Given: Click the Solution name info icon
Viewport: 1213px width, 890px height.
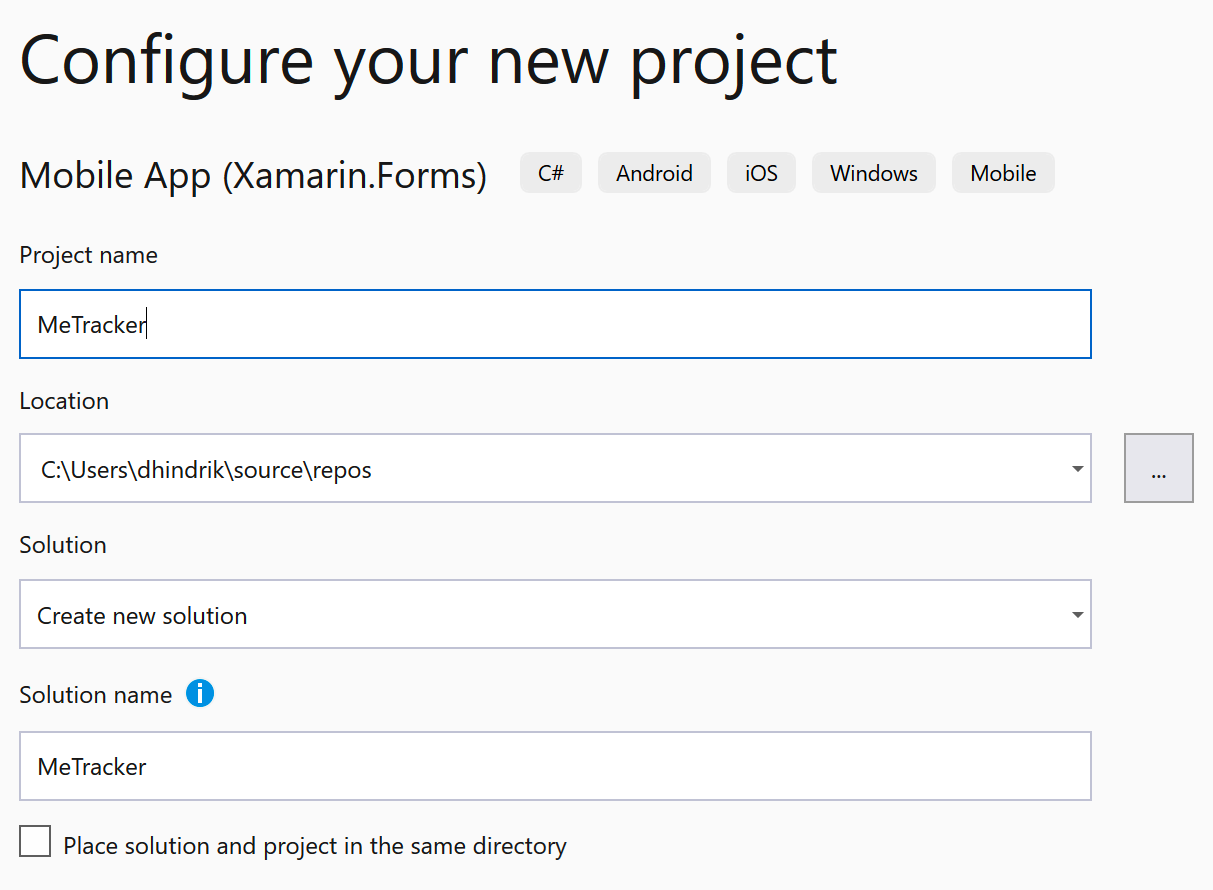Looking at the screenshot, I should 200,693.
